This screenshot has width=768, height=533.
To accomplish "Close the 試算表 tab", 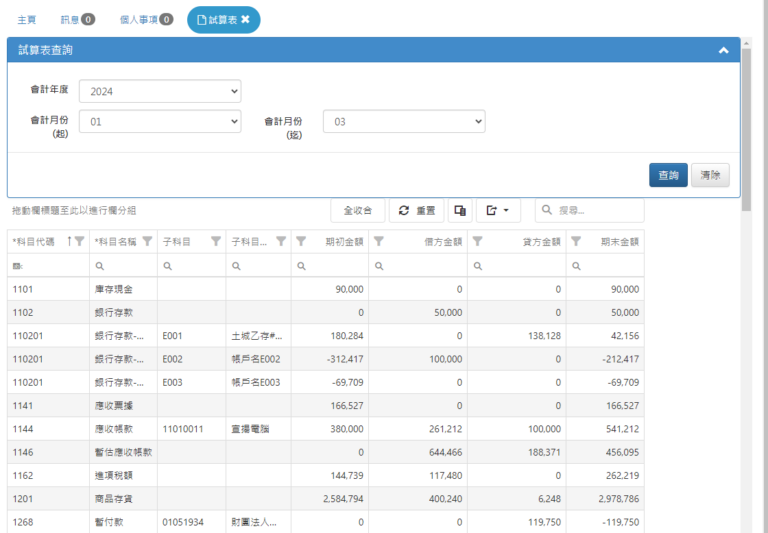I will coord(245,19).
